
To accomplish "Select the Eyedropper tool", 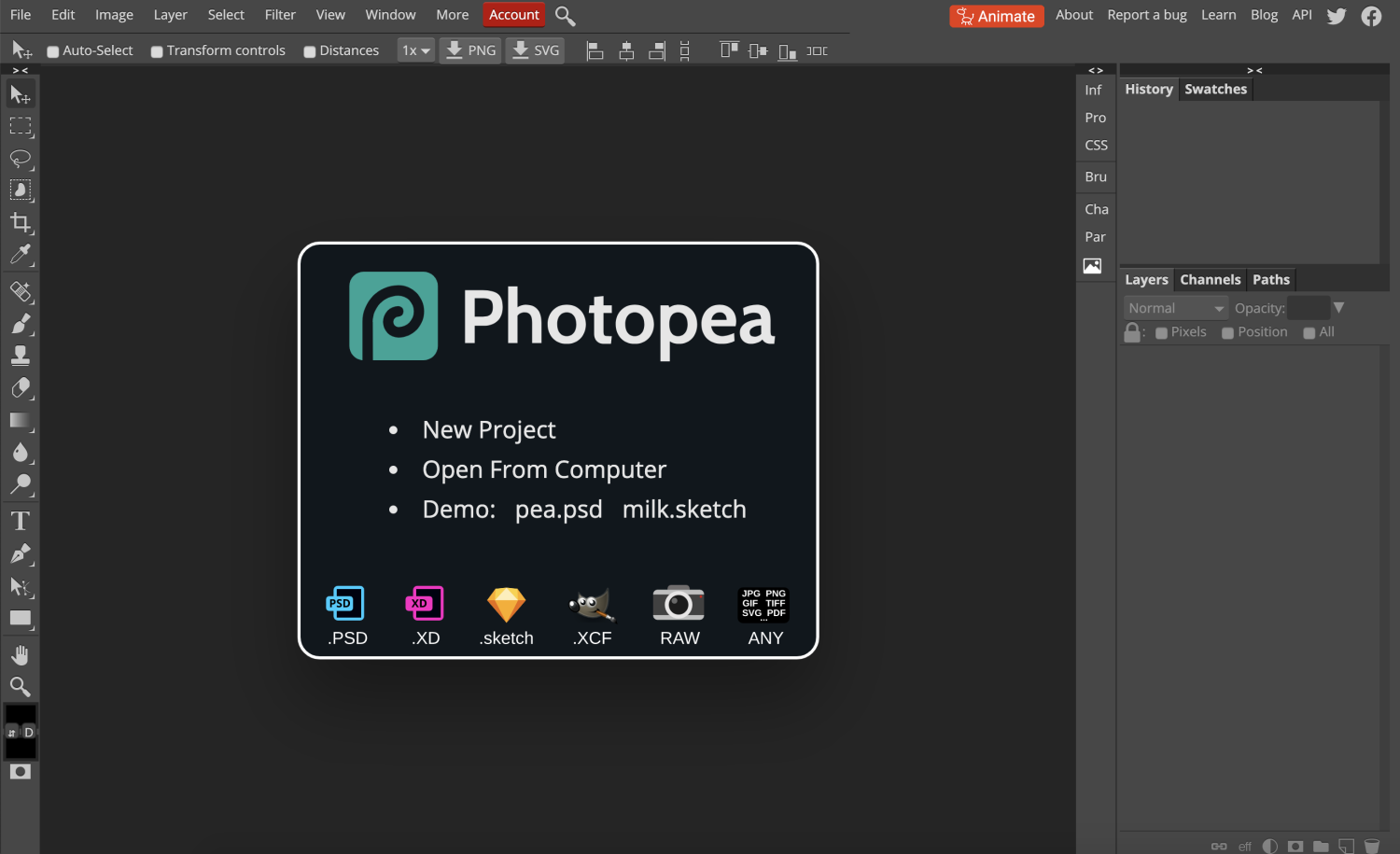I will click(x=21, y=255).
